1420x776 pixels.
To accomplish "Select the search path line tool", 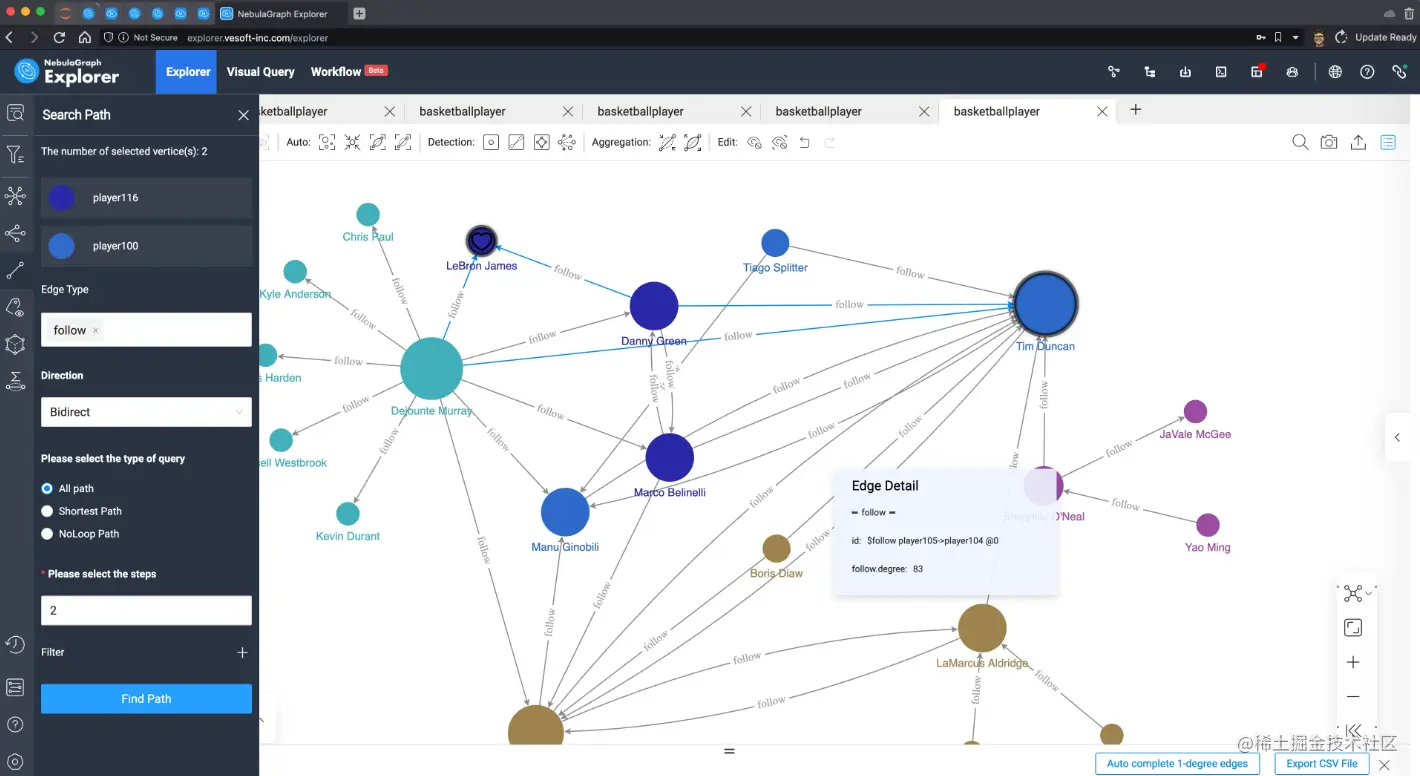I will [15, 270].
